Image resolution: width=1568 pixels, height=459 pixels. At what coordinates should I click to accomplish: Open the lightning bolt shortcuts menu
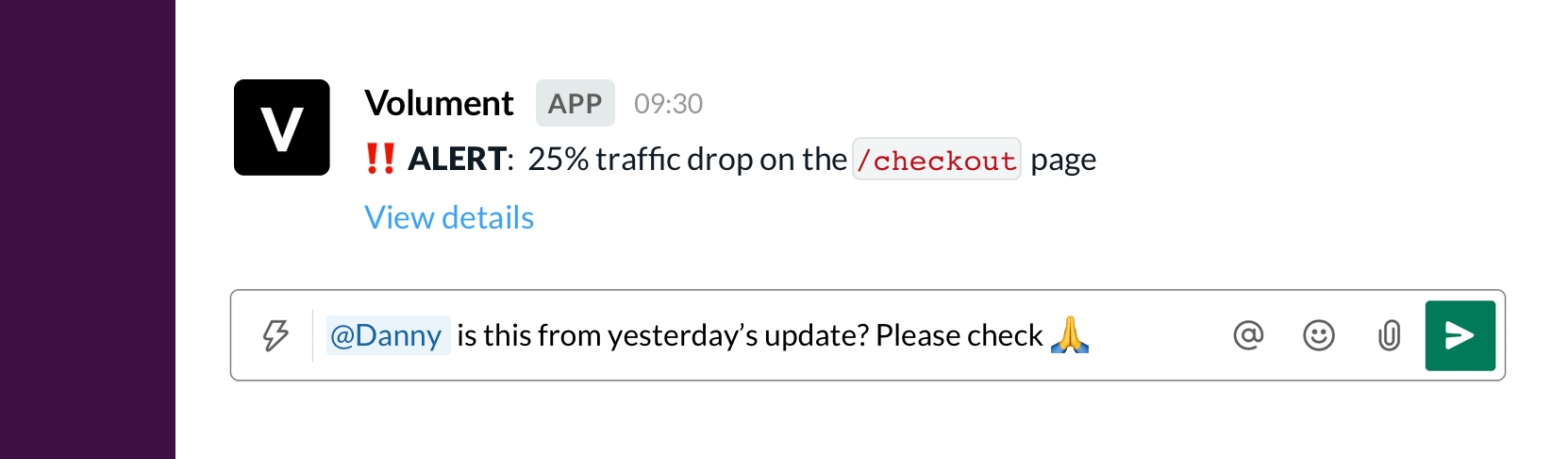coord(275,335)
